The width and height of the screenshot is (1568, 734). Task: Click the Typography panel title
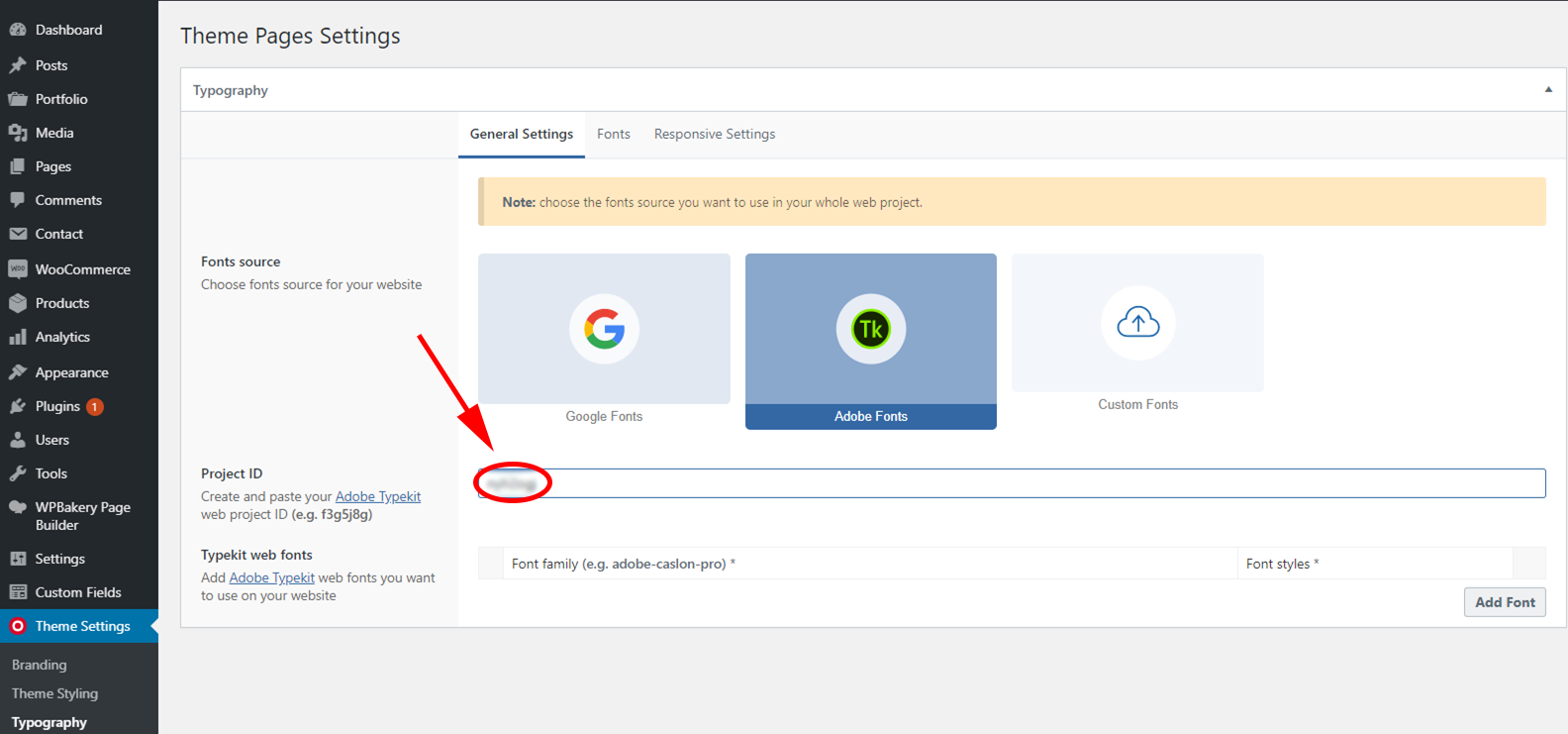click(231, 90)
